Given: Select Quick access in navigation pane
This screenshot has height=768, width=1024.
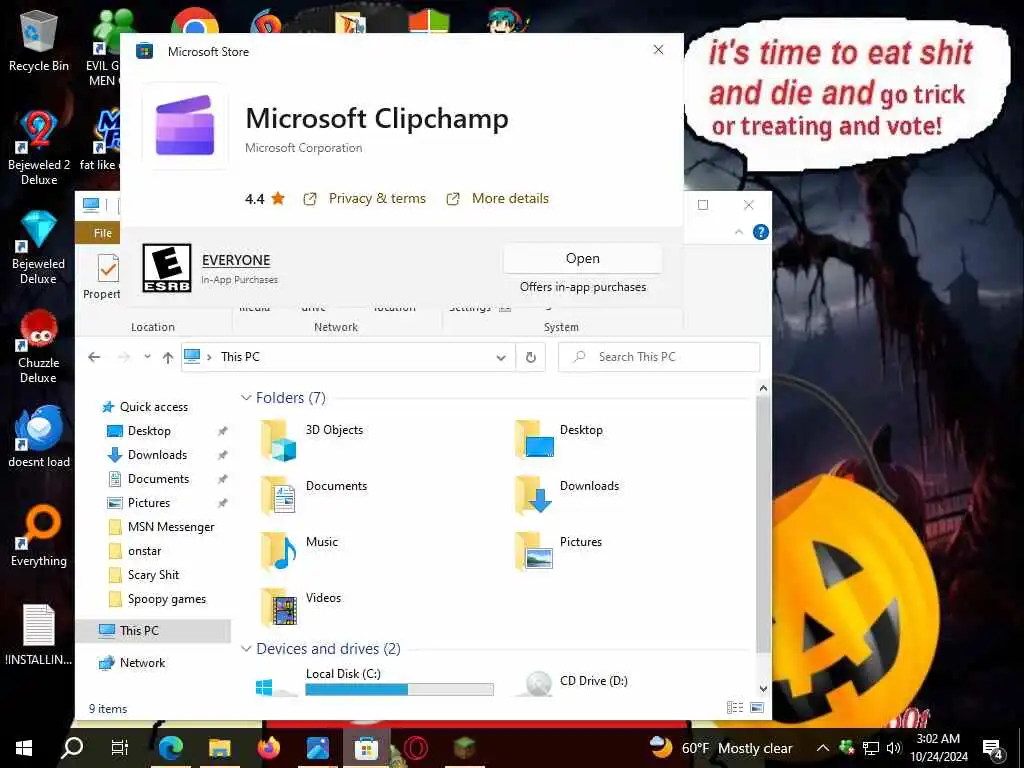Looking at the screenshot, I should point(153,407).
